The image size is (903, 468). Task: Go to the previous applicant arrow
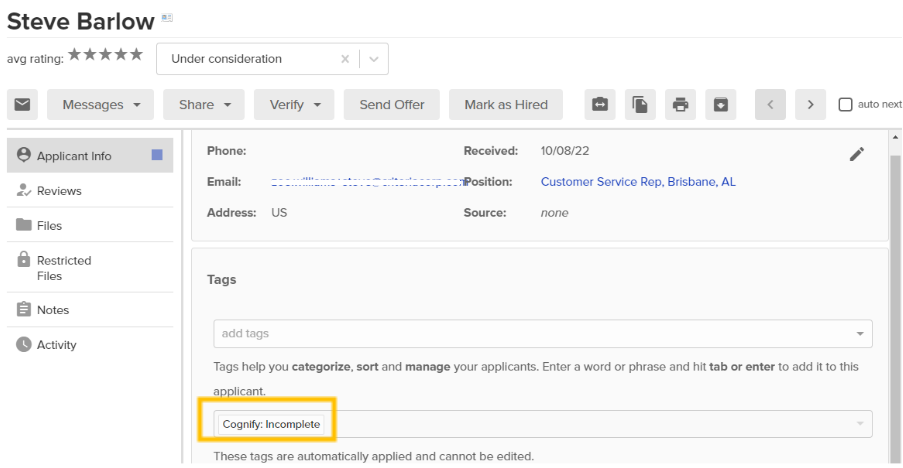770,105
